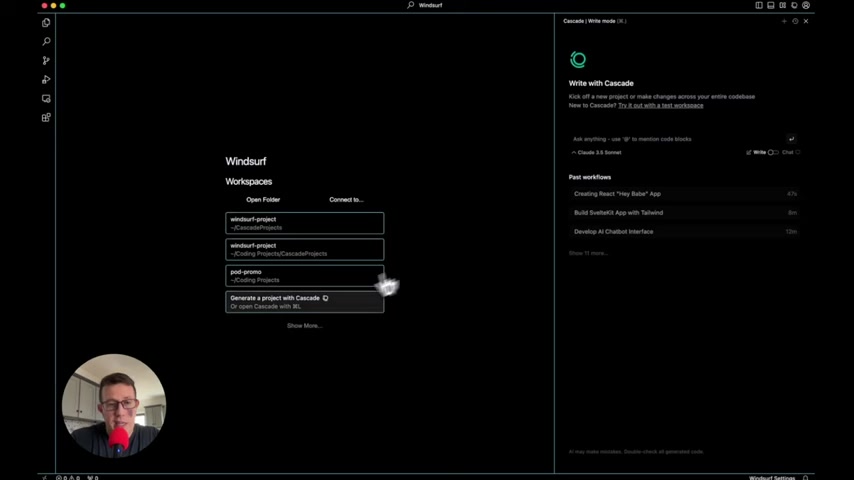Image resolution: width=854 pixels, height=480 pixels.
Task: Click the chat bubble icon beside the Chat label
Action: pyautogui.click(x=798, y=153)
